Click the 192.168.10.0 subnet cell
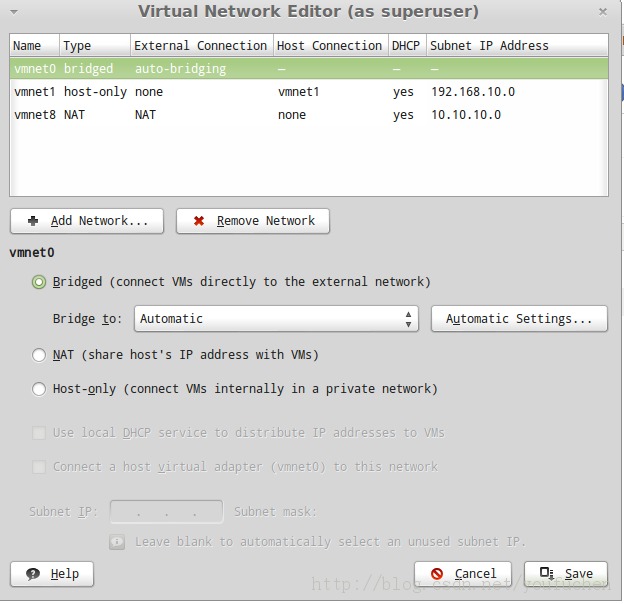This screenshot has height=604, width=624. click(473, 92)
